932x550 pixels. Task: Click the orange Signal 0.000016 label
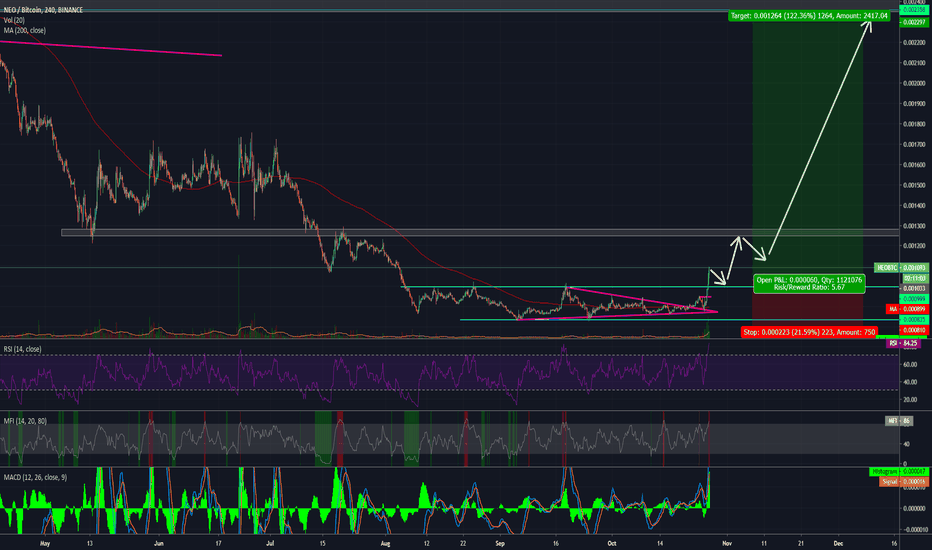(x=903, y=482)
